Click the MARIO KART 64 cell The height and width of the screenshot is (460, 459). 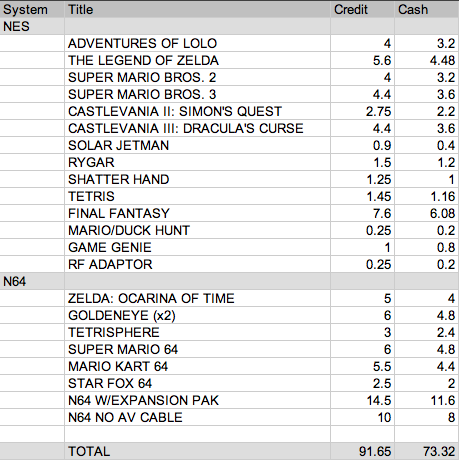click(197, 366)
